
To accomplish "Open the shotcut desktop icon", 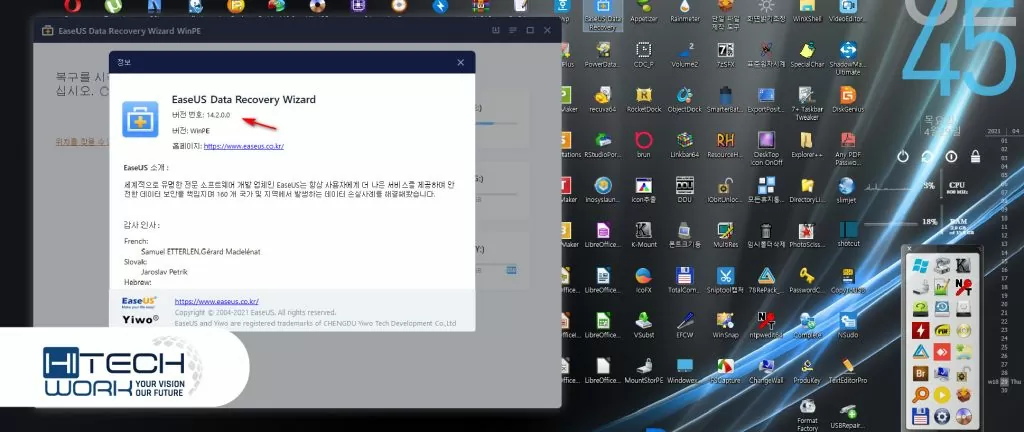I will 848,235.
